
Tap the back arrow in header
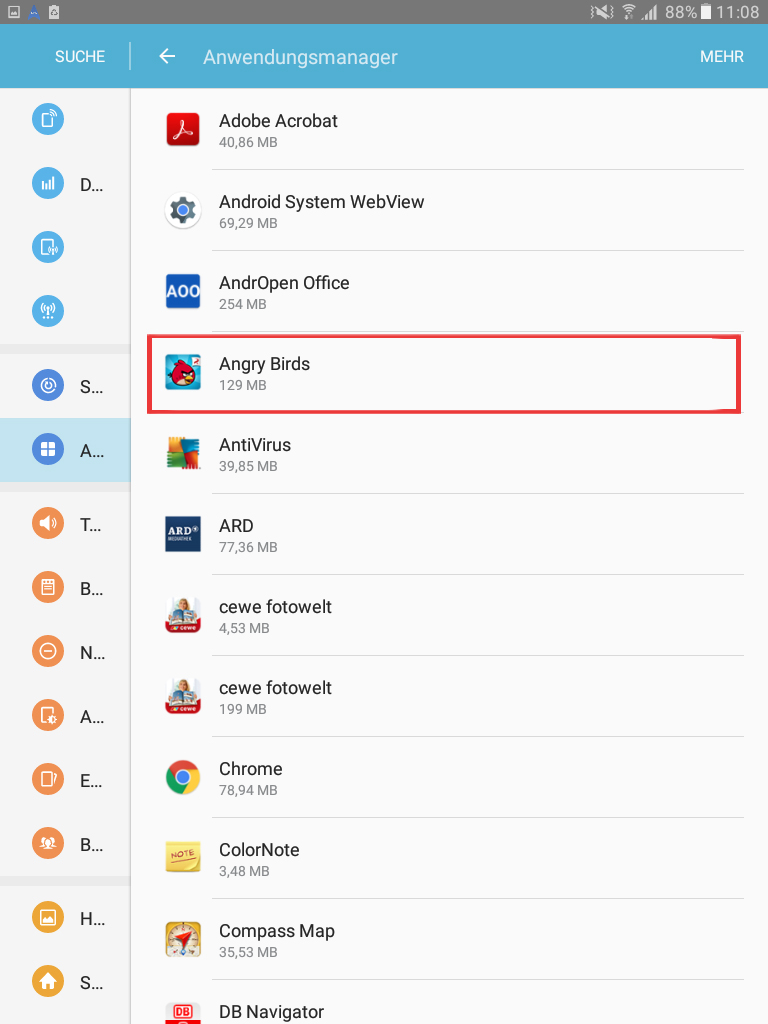tap(167, 57)
